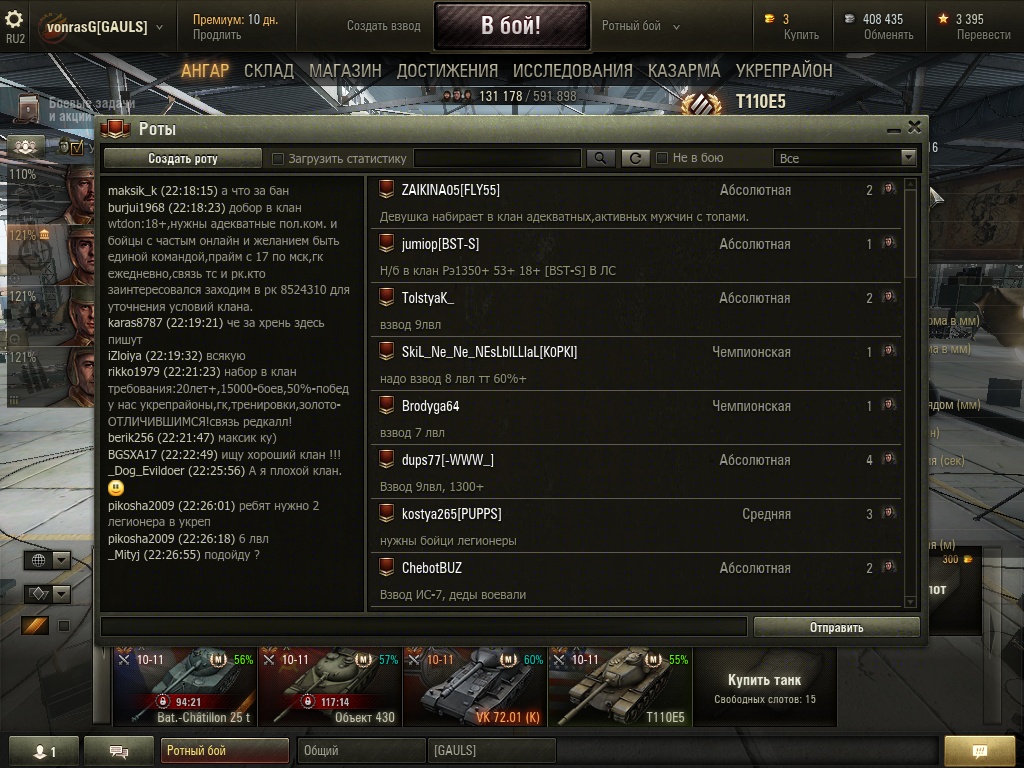Viewport: 1024px width, 768px height.
Task: Open the МАГАЗИН menu tab
Action: pyautogui.click(x=345, y=71)
